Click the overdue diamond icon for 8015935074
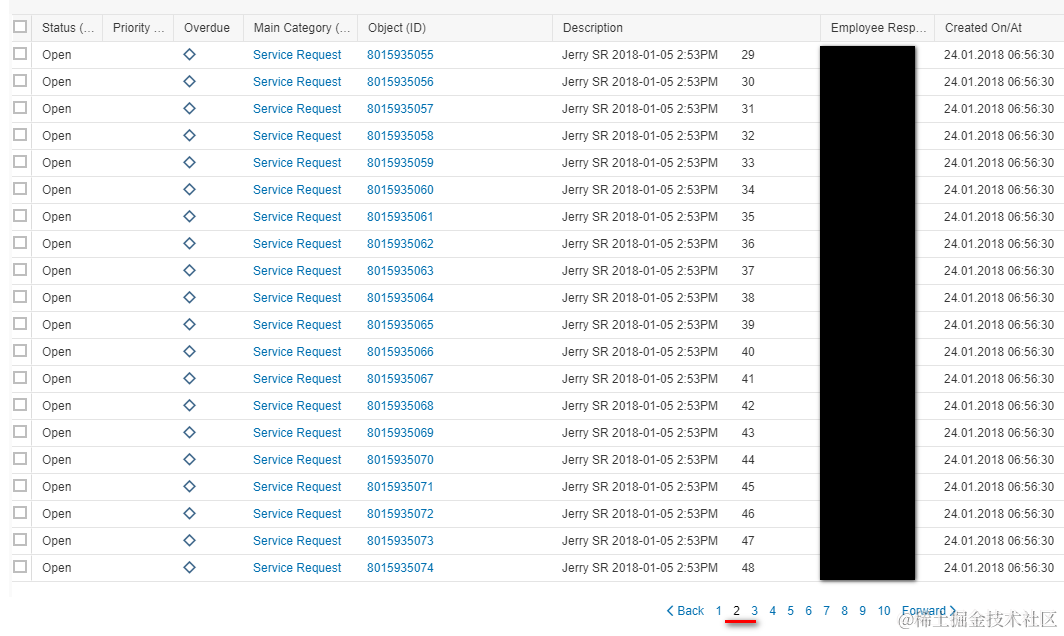Screen dimensions: 1064x636 [x=189, y=567]
